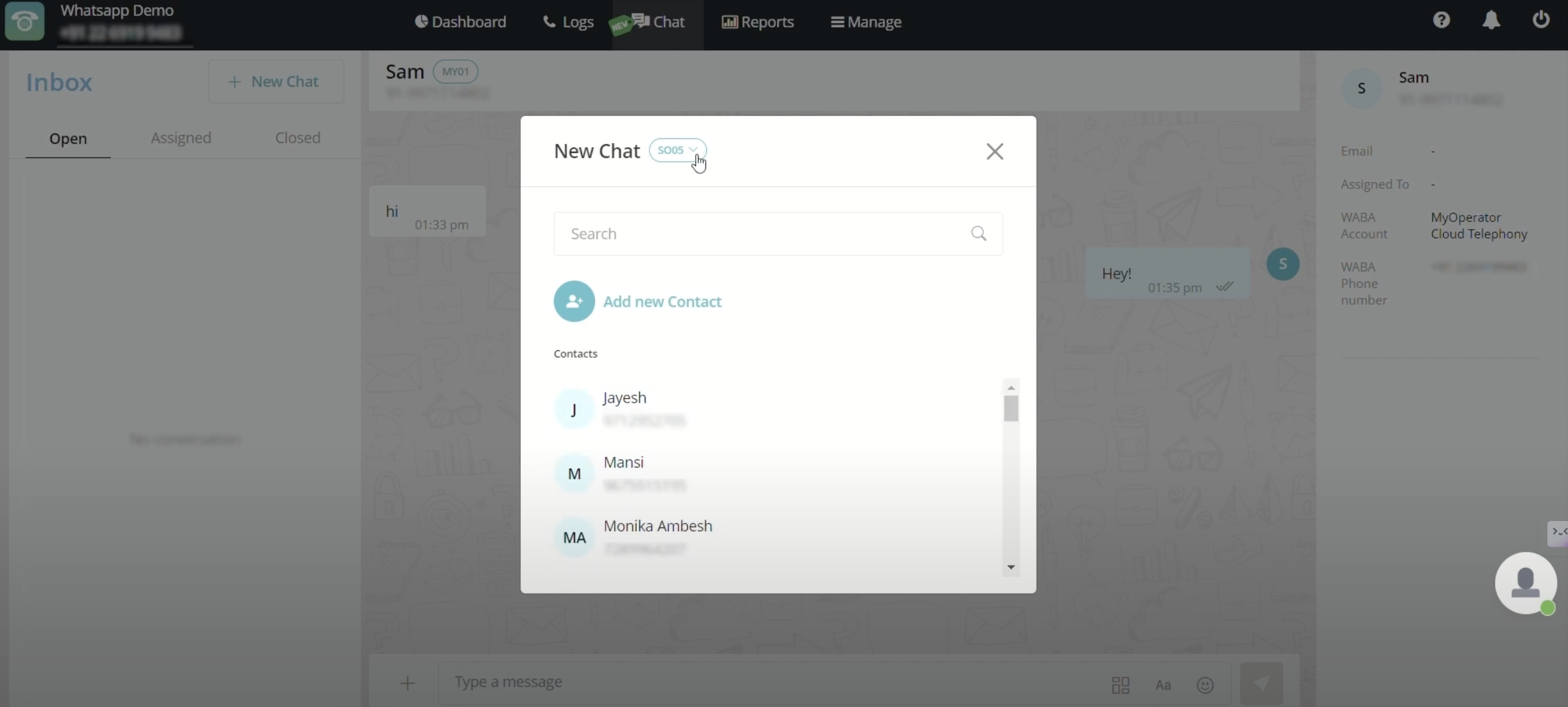
Task: Open the emoji picker in message bar
Action: pos(1206,684)
